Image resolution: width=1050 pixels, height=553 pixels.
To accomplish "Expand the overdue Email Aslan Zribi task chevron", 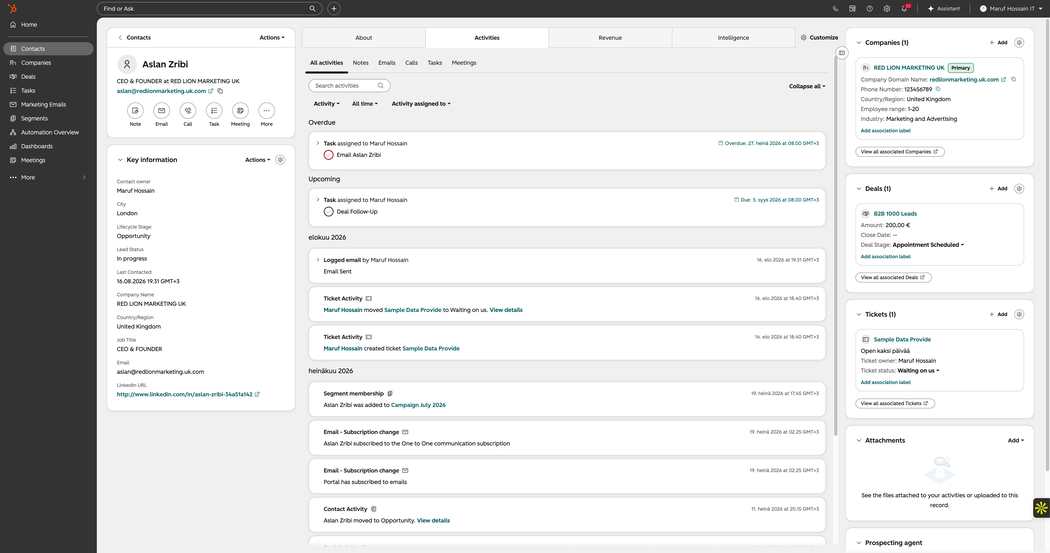I will coord(317,143).
